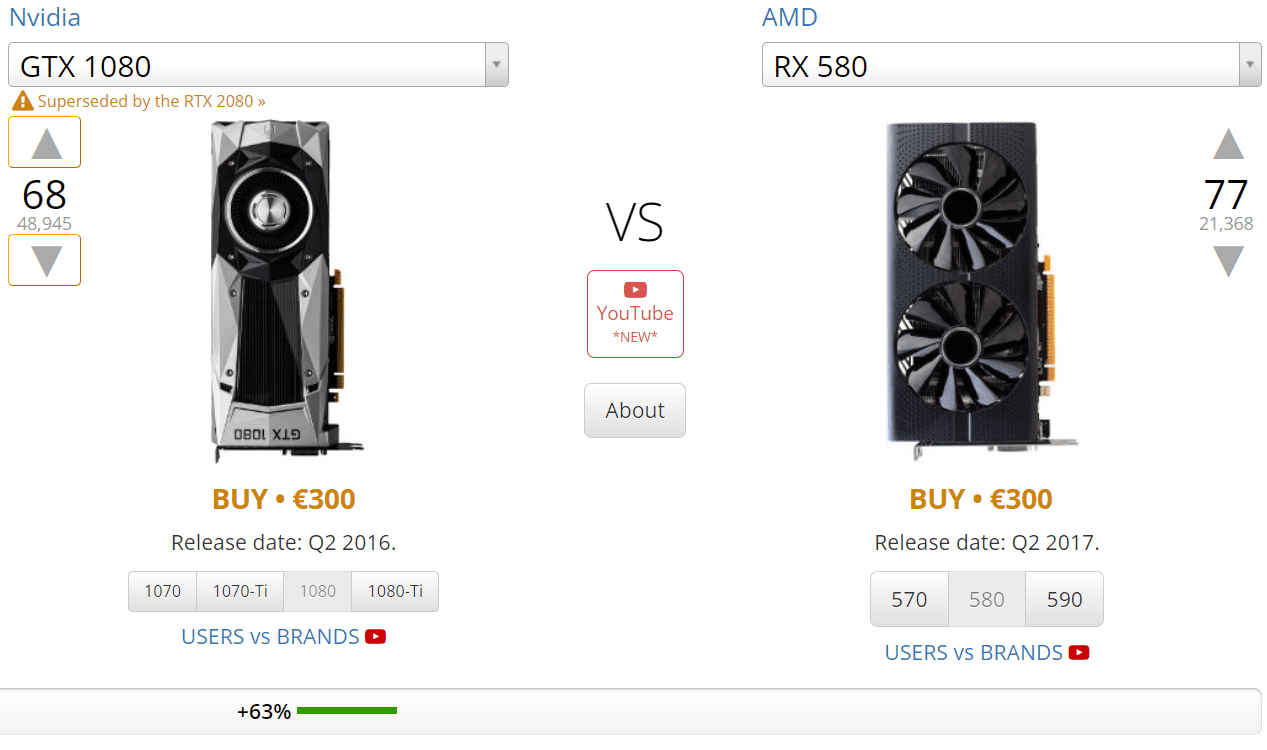Viewport: 1267px width, 750px height.
Task: Select the 570 AMD model tab
Action: (x=909, y=599)
